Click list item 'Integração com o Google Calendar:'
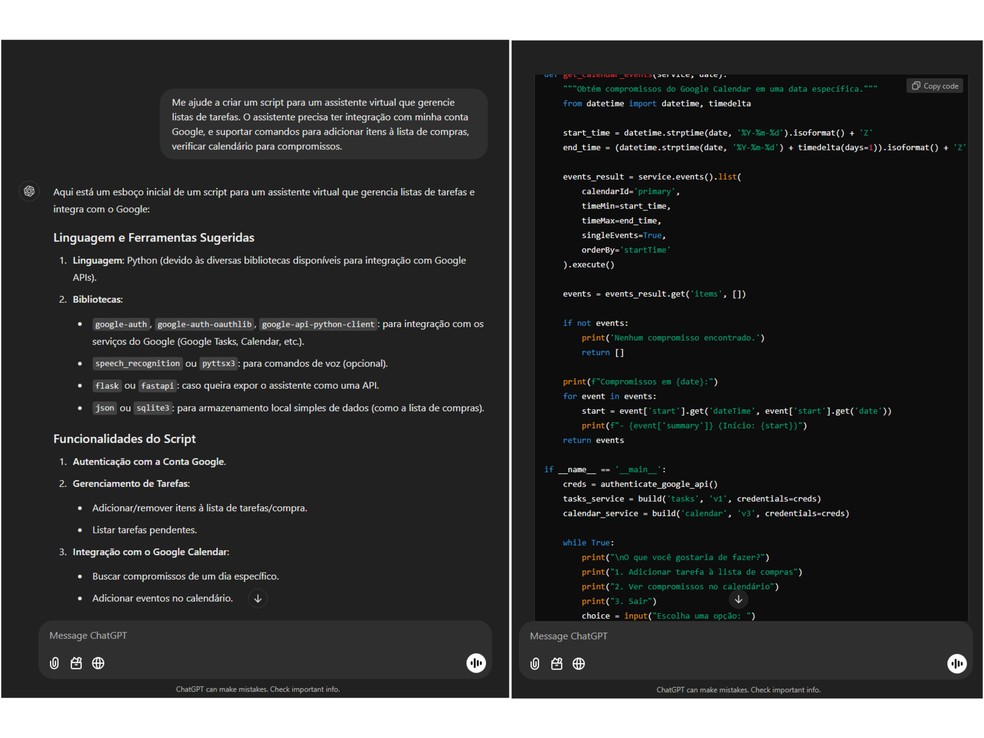Screen dimensions: 984x738 151,552
